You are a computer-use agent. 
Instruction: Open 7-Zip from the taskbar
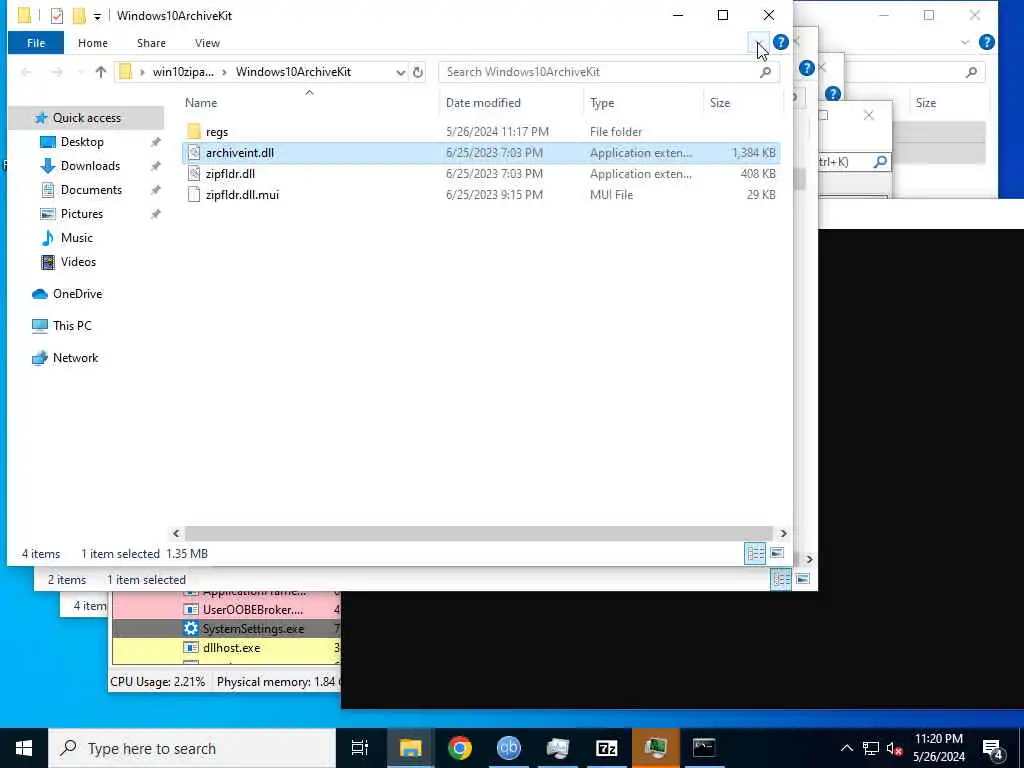tap(606, 748)
